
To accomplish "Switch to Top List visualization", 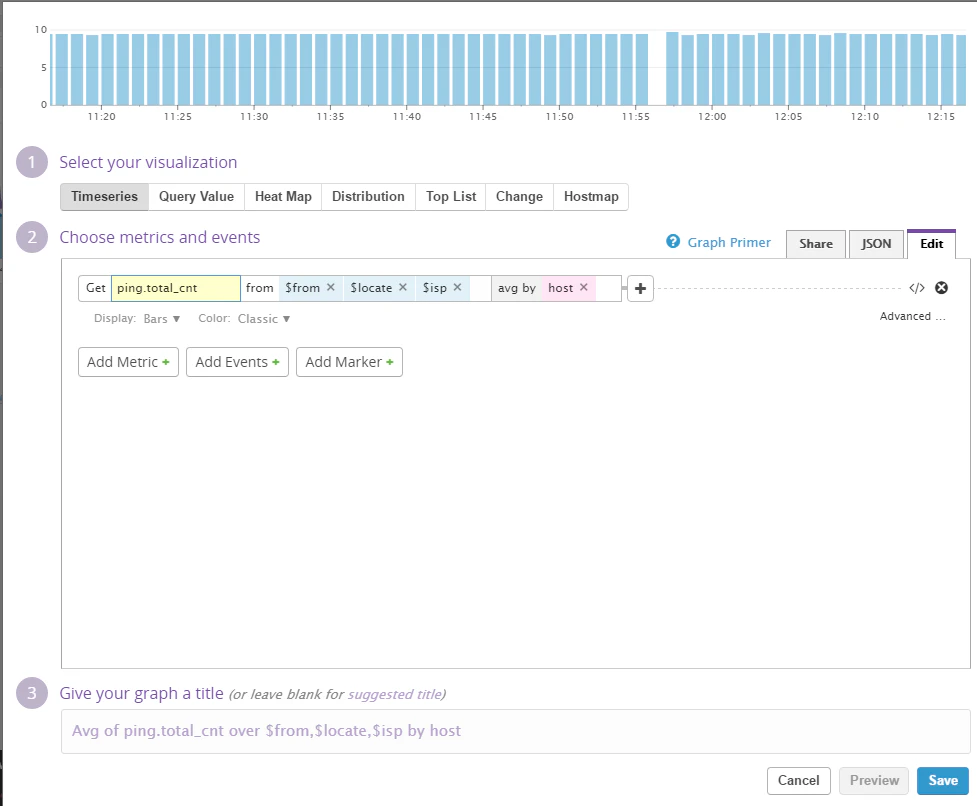I will (x=450, y=197).
